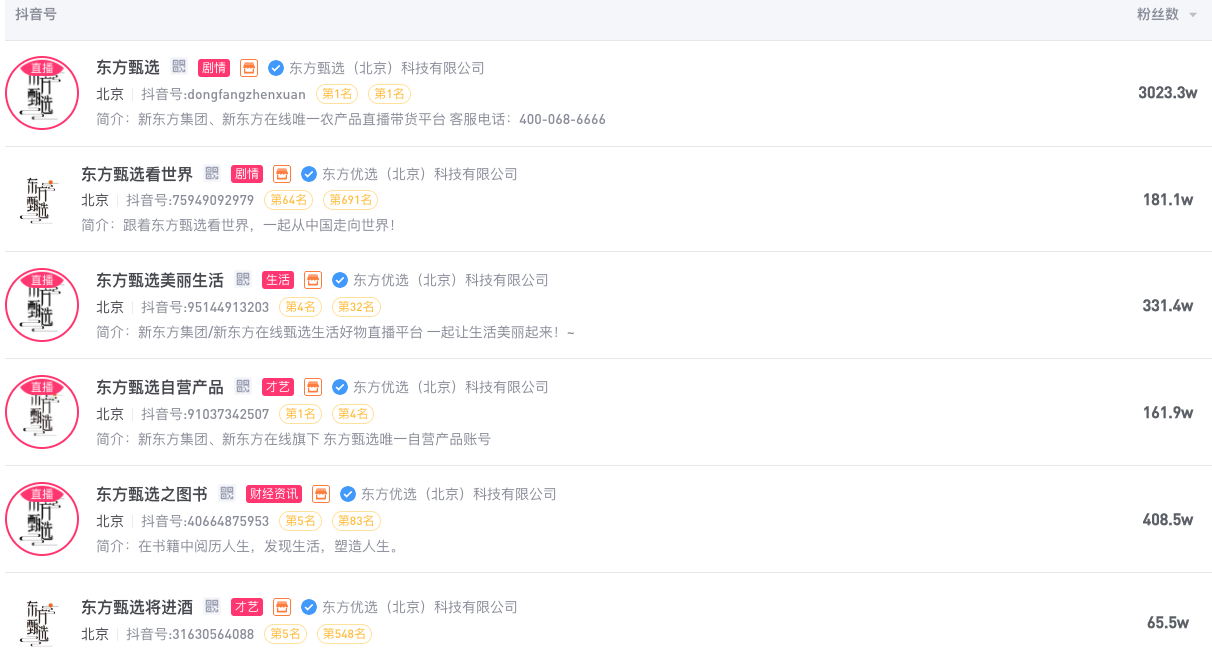
Task: Click 财经资讯 category tag
Action: 273,494
